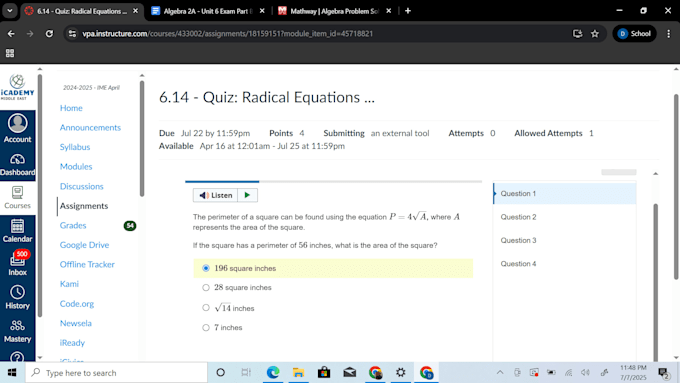Open the Code.org link
Image resolution: width=680 pixels, height=383 pixels.
(77, 304)
